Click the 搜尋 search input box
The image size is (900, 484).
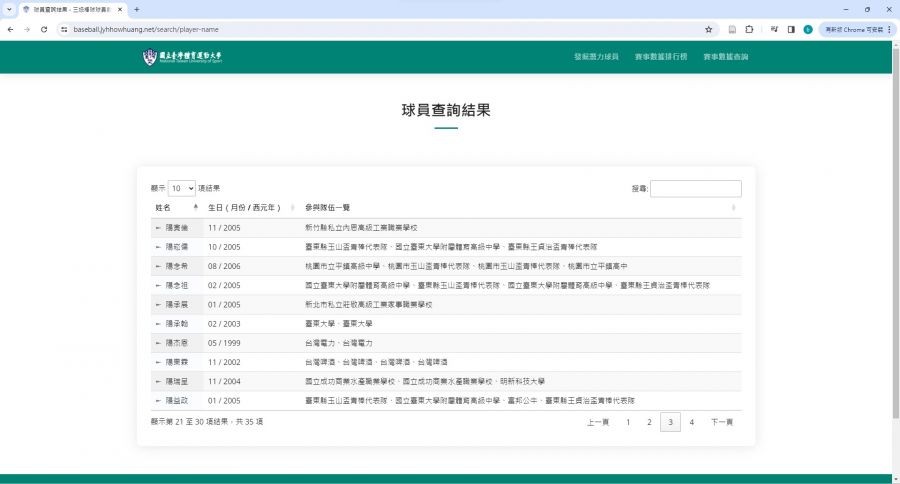696,188
